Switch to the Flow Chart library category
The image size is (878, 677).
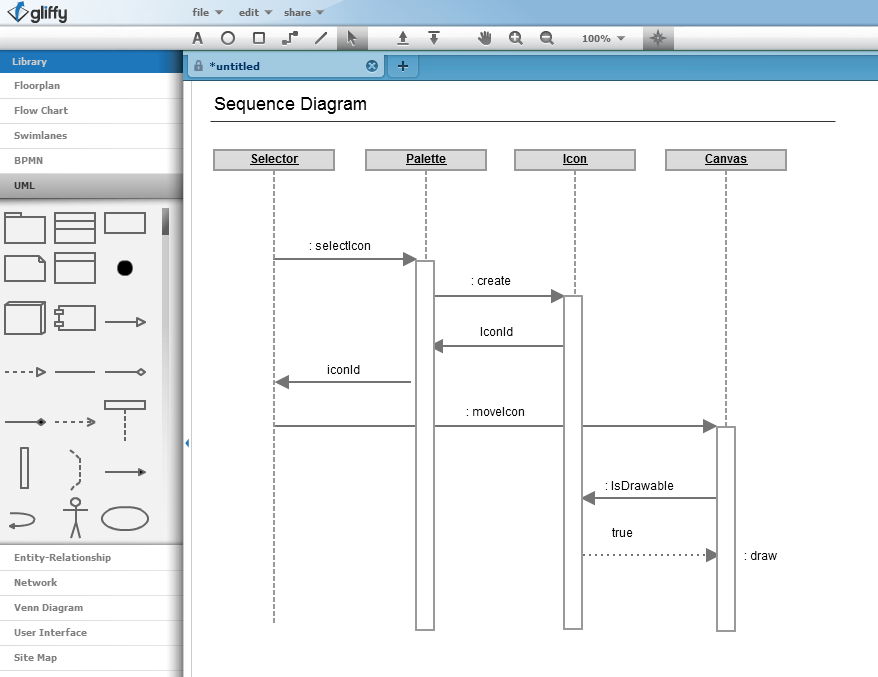point(40,110)
